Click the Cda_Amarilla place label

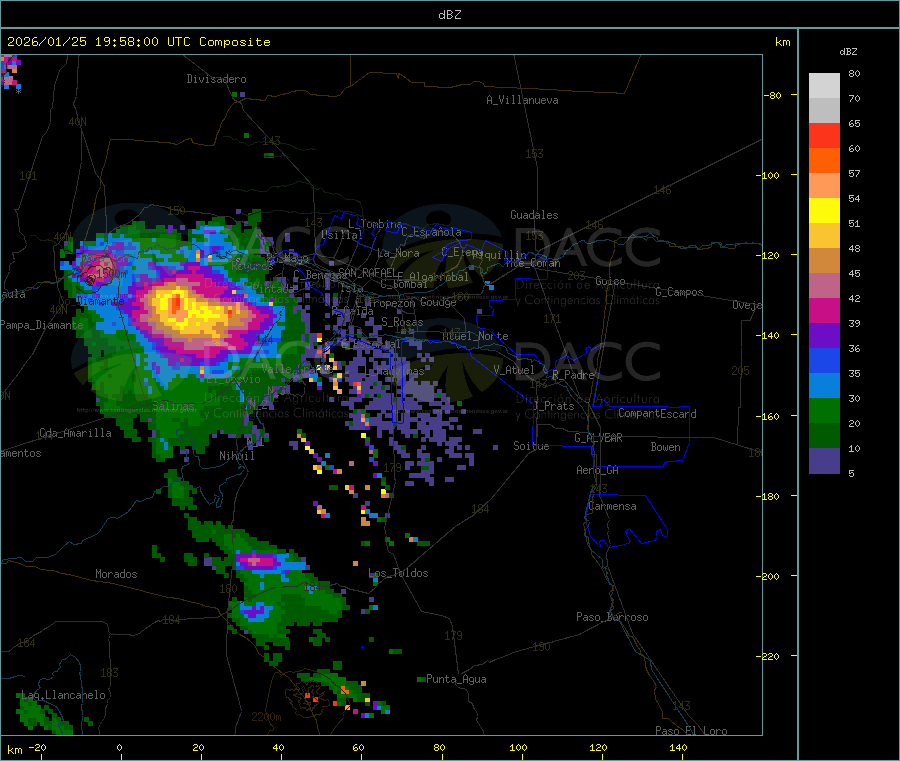75,433
